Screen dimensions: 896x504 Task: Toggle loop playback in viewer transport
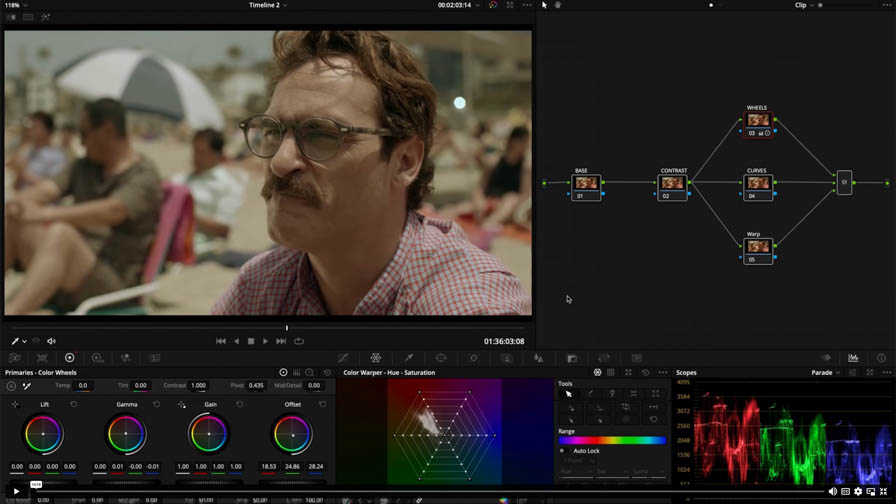299,341
